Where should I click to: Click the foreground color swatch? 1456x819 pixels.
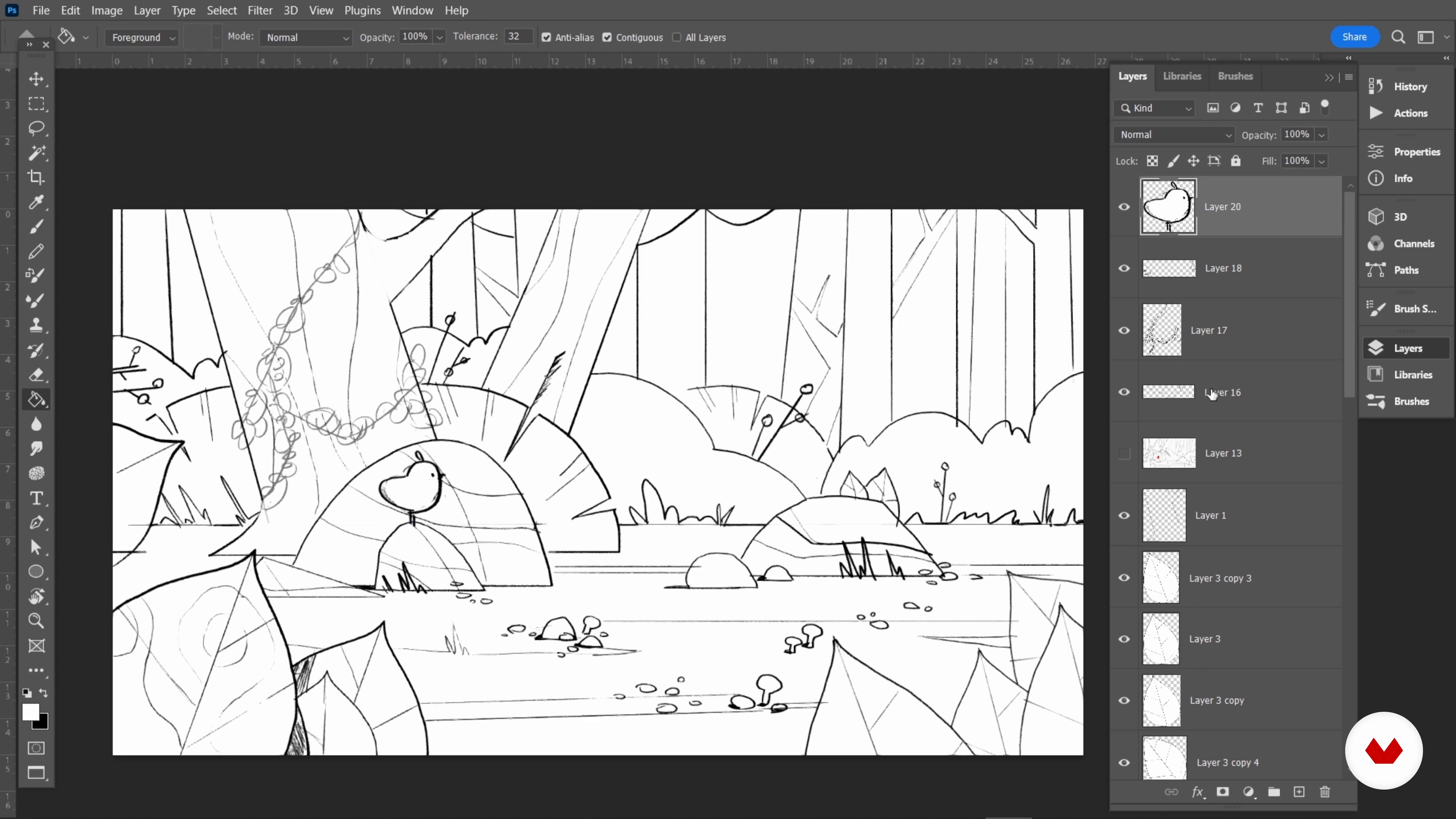[x=30, y=712]
